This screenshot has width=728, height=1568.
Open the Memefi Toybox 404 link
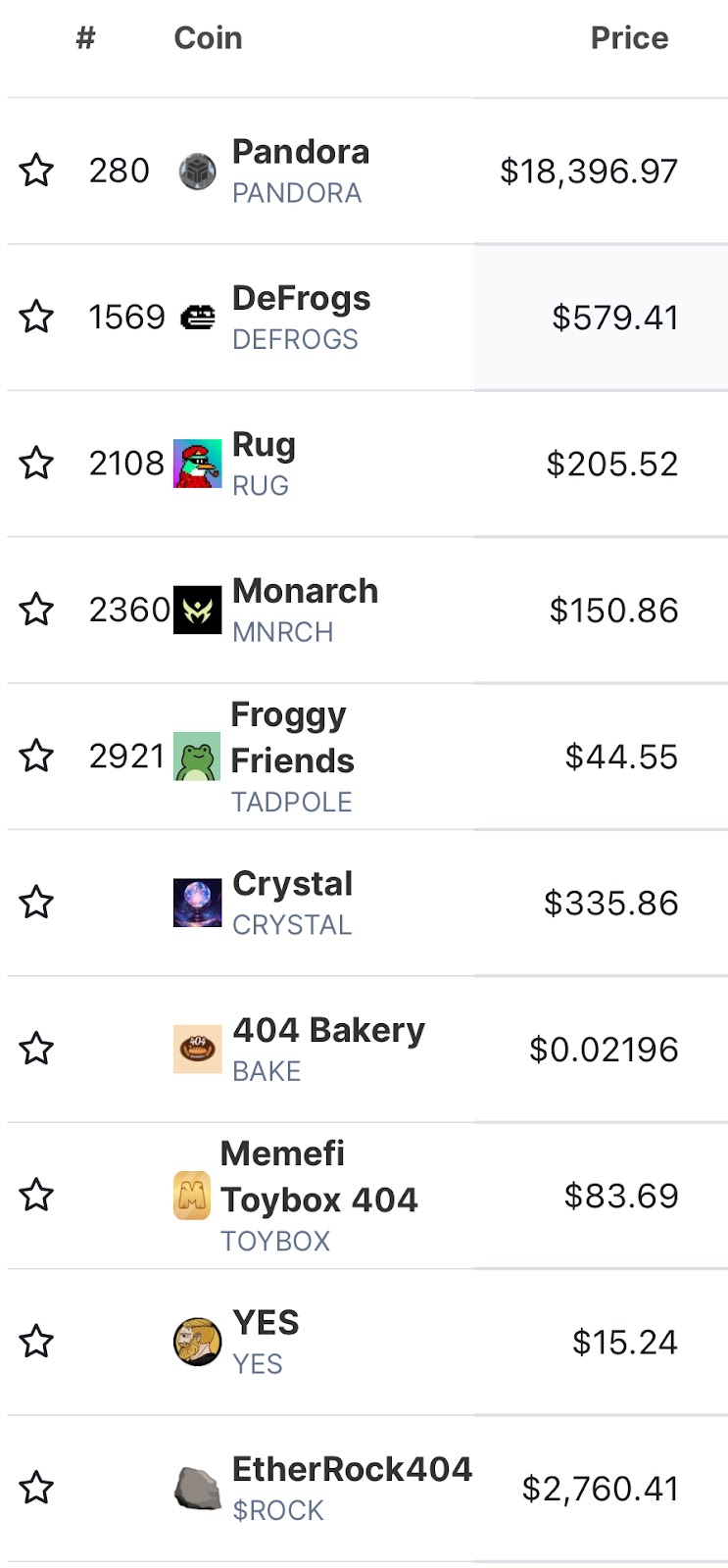click(x=318, y=1177)
